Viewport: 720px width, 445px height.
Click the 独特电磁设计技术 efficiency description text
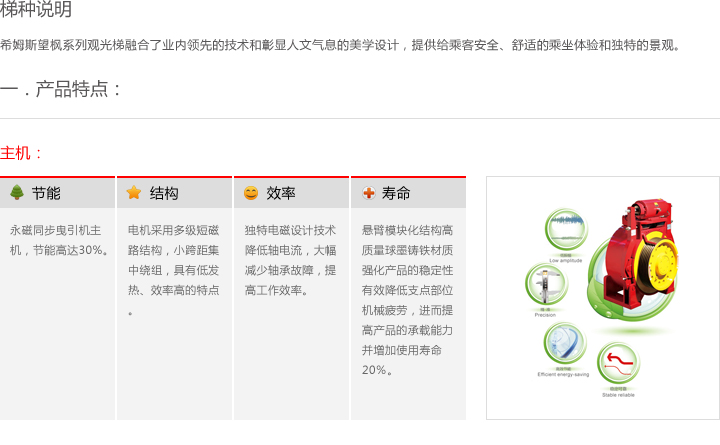coord(290,260)
